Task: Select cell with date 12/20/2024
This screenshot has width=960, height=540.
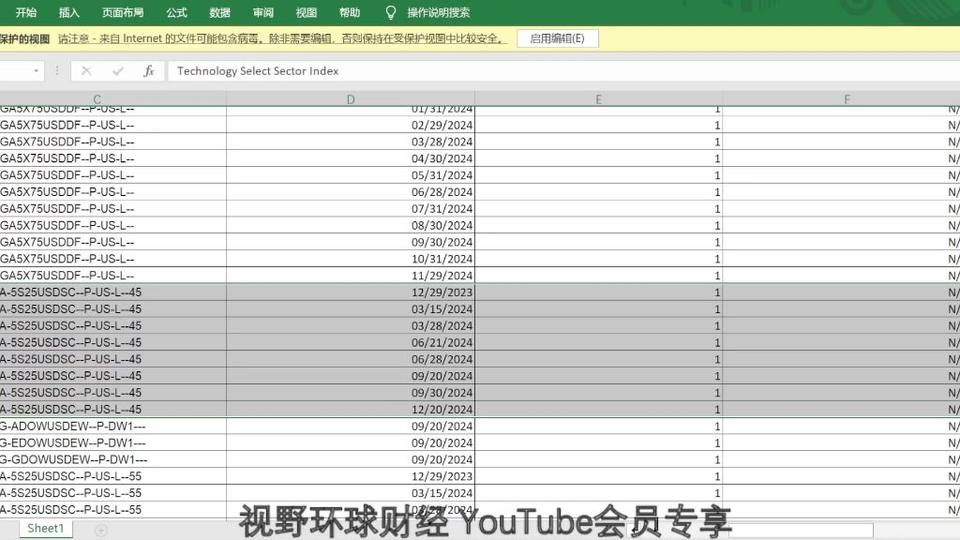Action: tap(350, 409)
